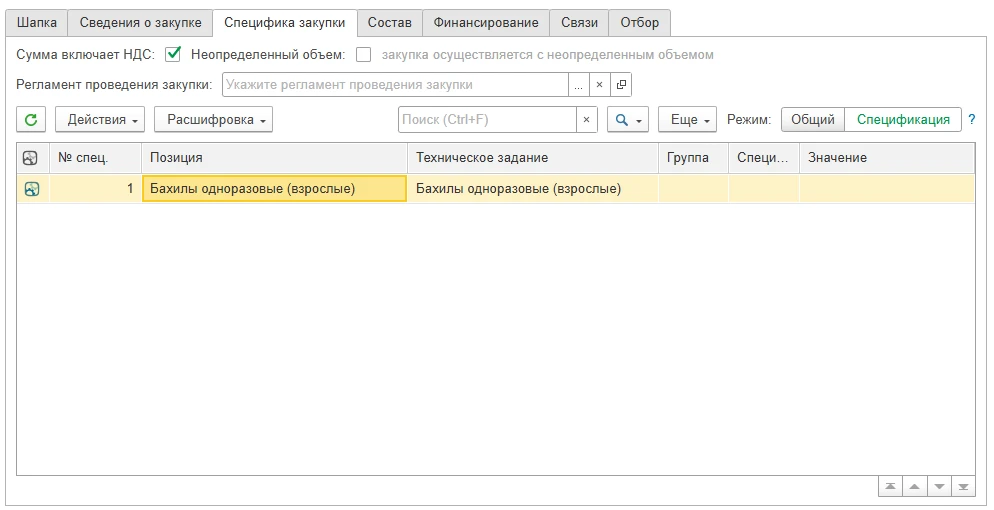Open the Еще dropdown menu

coord(687,120)
